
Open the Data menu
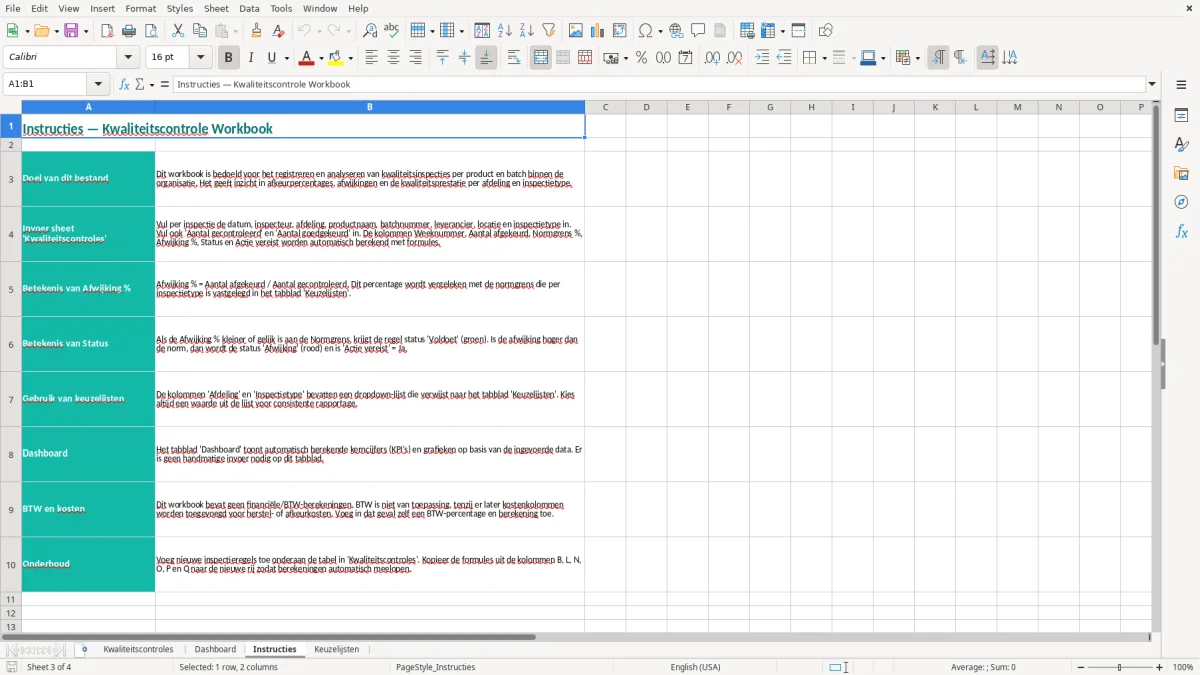point(249,8)
